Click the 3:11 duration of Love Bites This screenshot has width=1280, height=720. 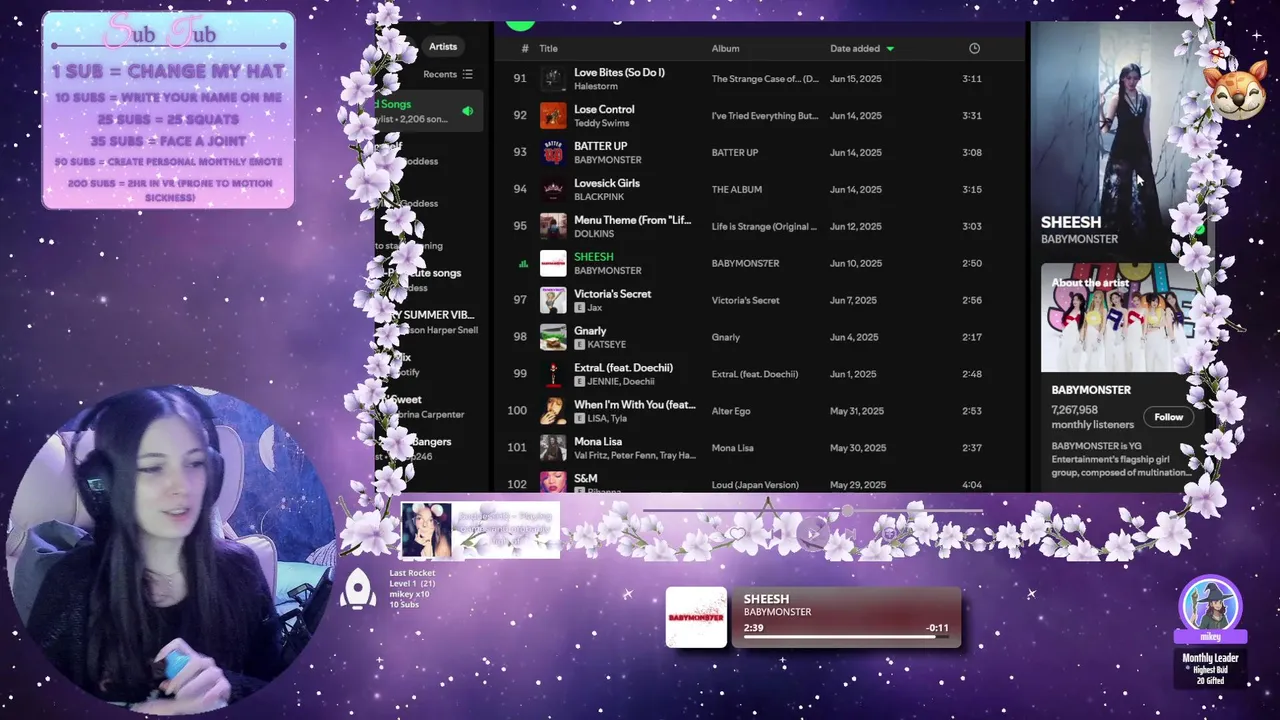pos(971,79)
